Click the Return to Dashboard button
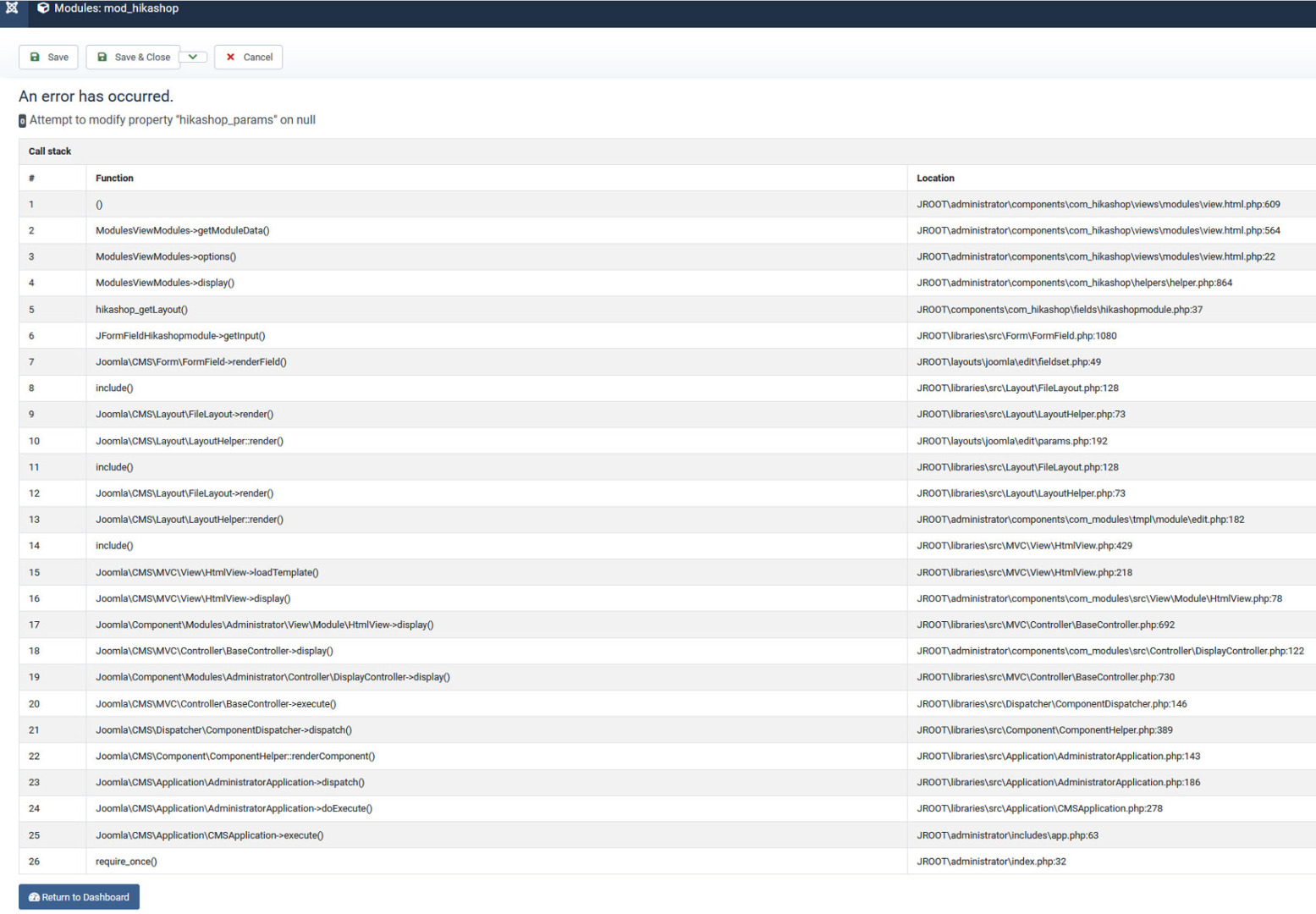The height and width of the screenshot is (914, 1316). [x=80, y=897]
